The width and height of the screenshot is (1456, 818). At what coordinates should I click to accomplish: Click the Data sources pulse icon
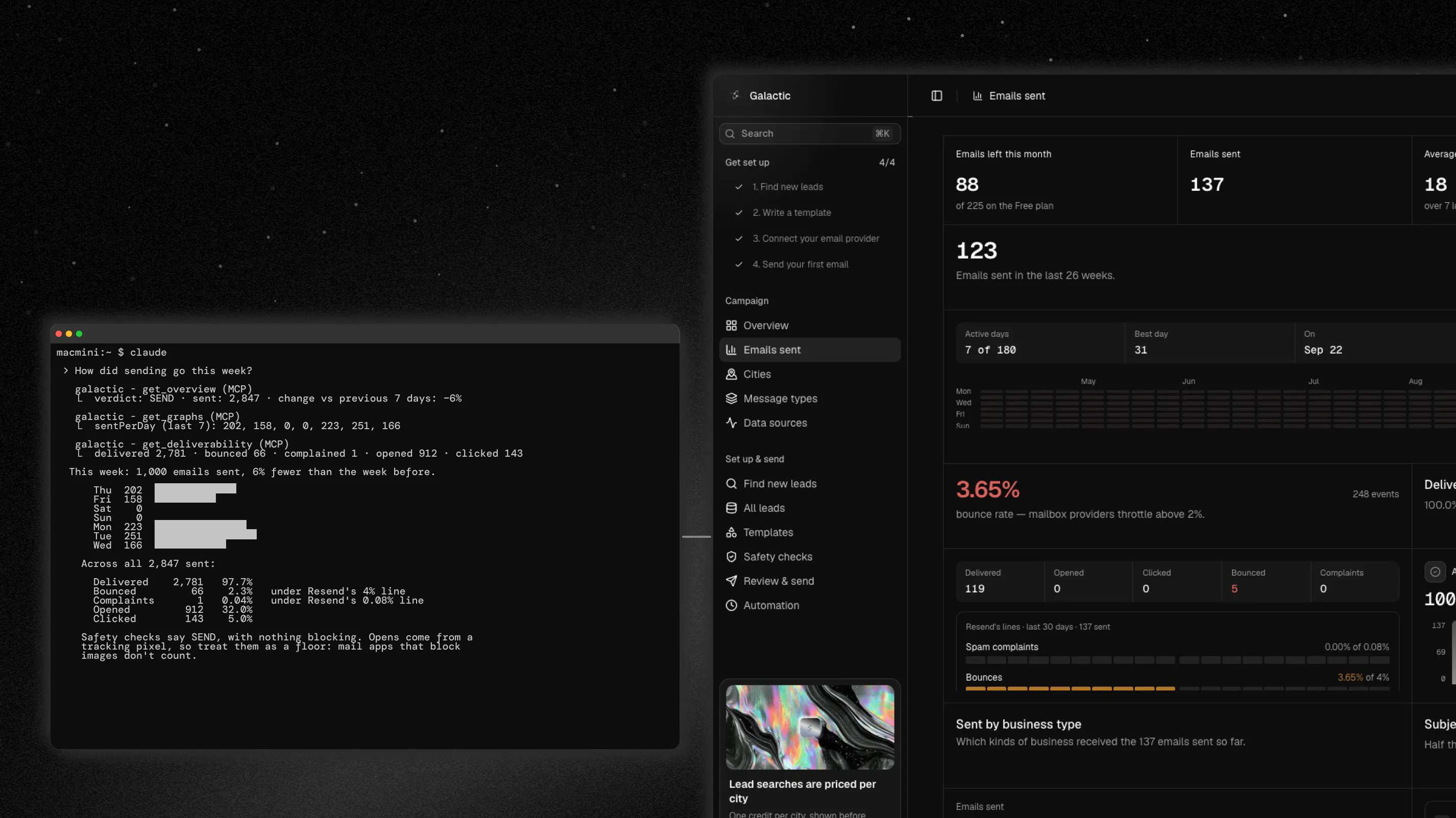731,423
